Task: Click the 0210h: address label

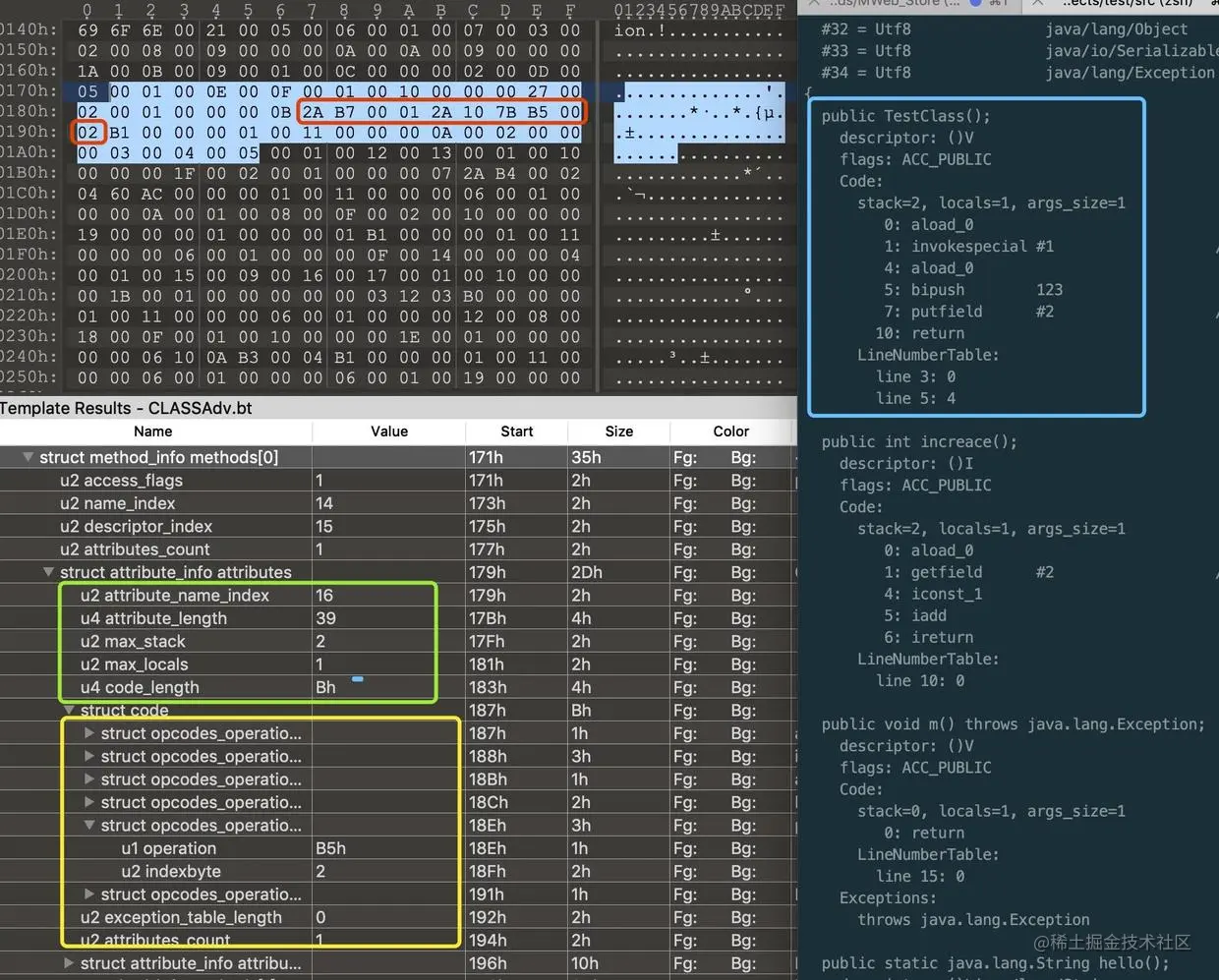Action: pyautogui.click(x=29, y=295)
